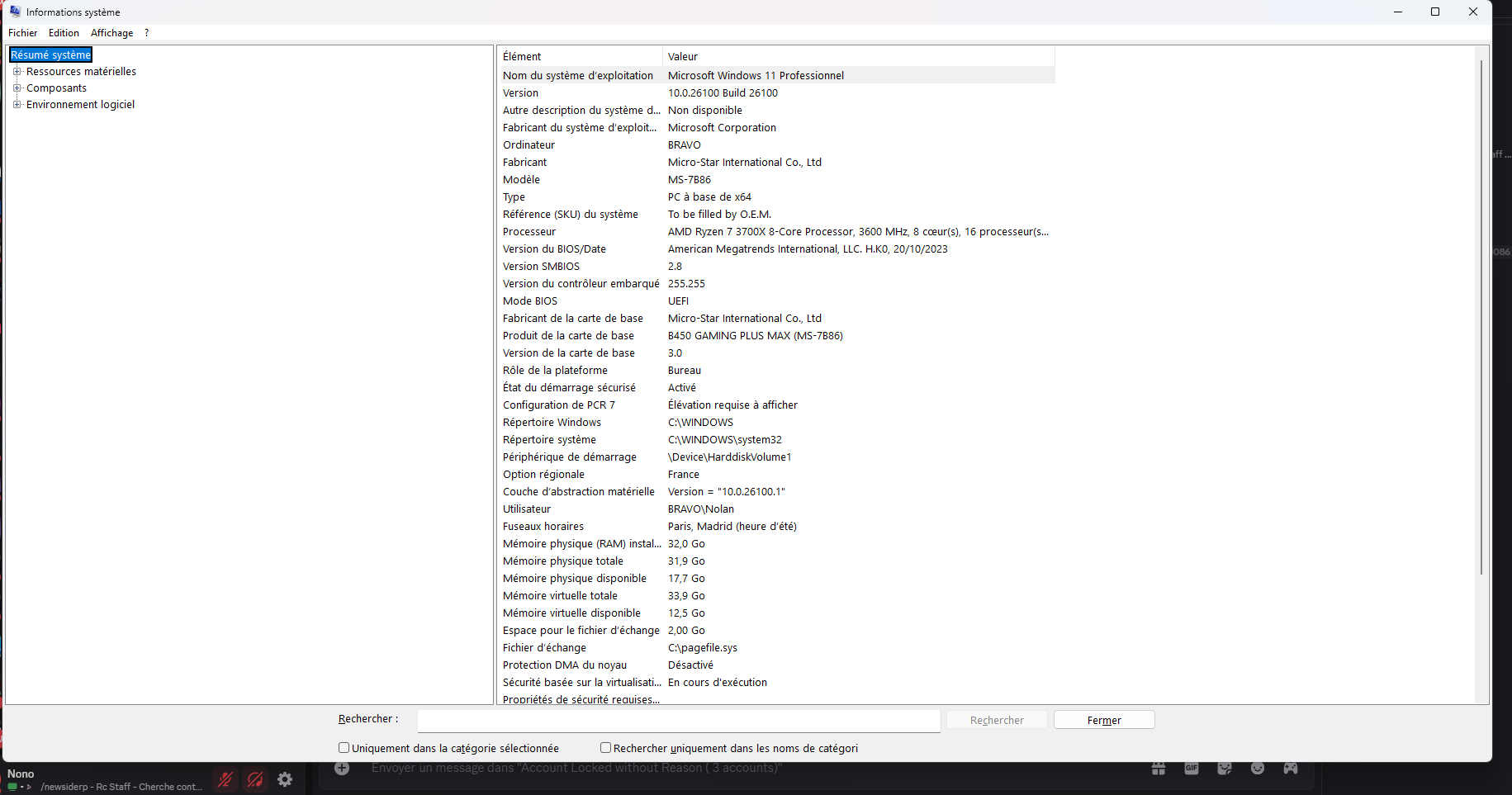
Task: Select the 'Version du BIOS/Date' row label
Action: coord(554,248)
